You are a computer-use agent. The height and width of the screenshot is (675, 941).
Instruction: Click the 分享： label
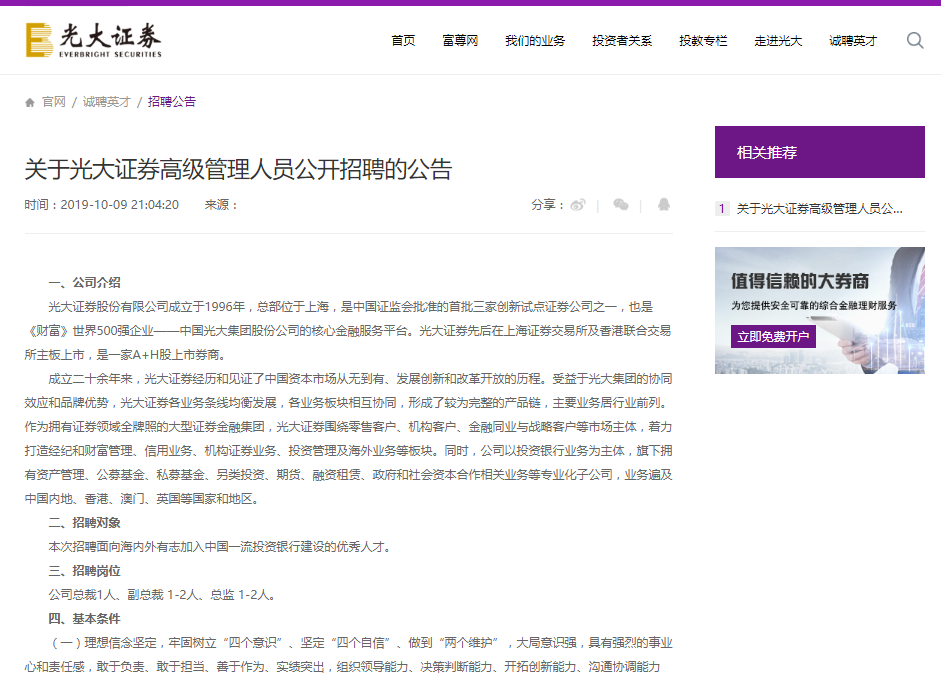(548, 205)
